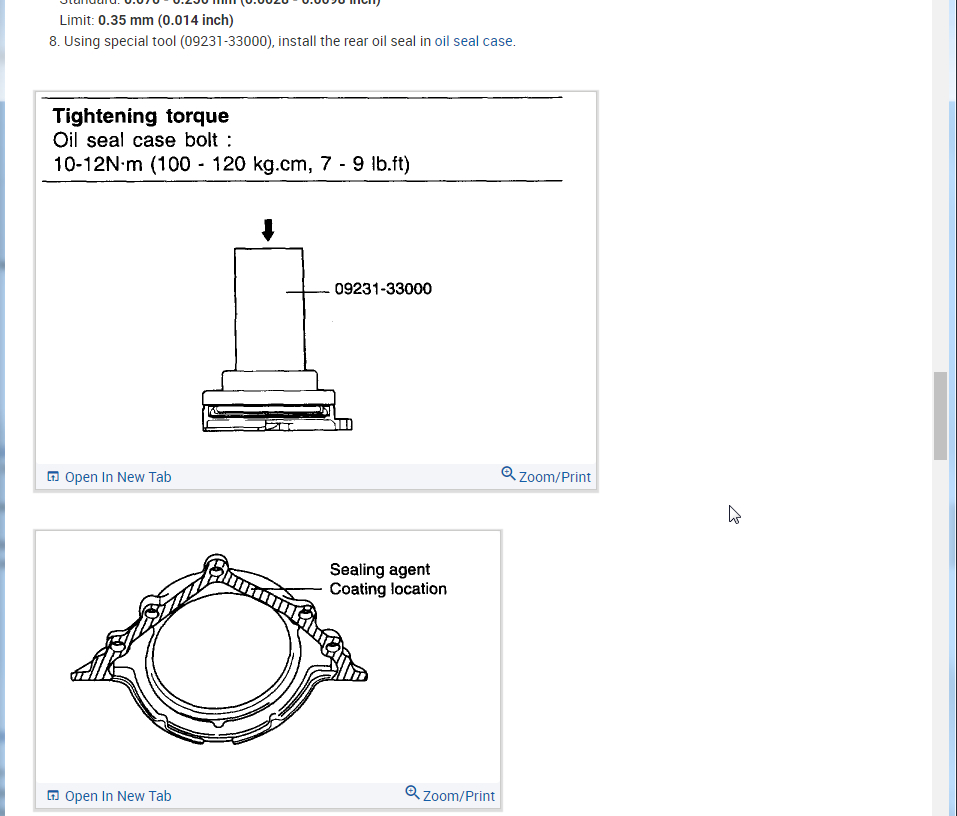Click the open-in-new-tab icon under the sealing agent diagram
The image size is (957, 816).
pyautogui.click(x=52, y=795)
